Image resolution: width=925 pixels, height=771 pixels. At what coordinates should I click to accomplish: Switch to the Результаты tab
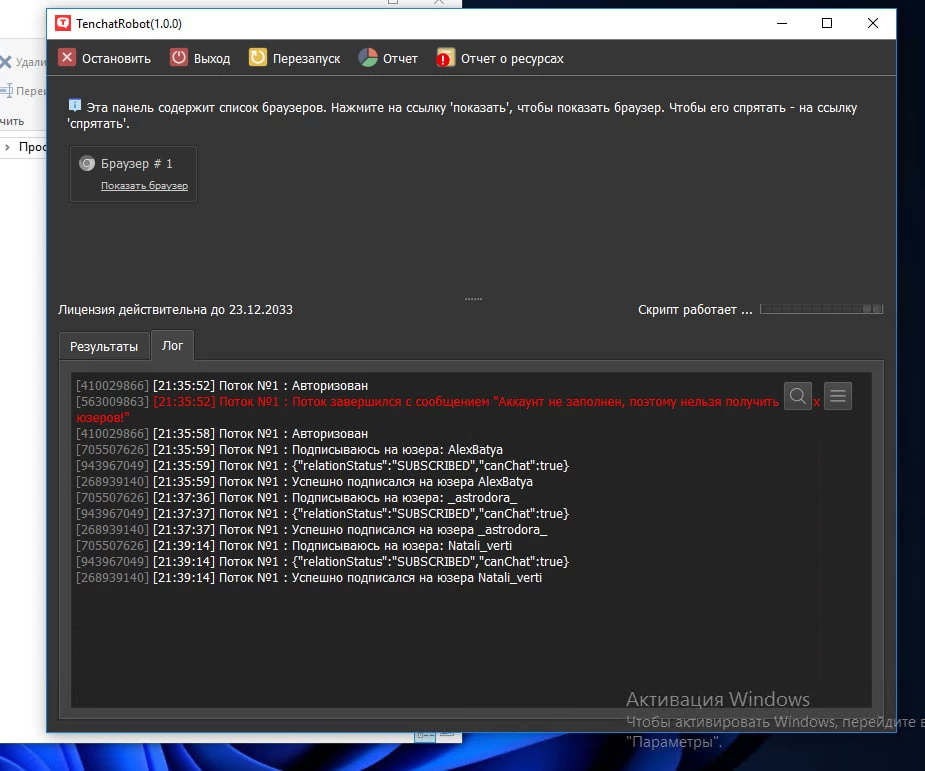(x=104, y=346)
